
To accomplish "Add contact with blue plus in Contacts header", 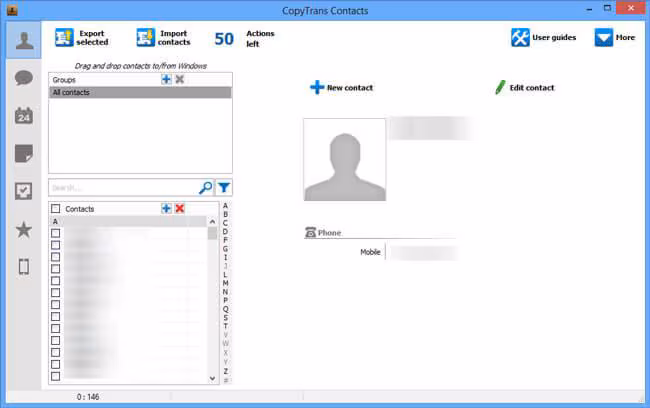I will pos(166,209).
